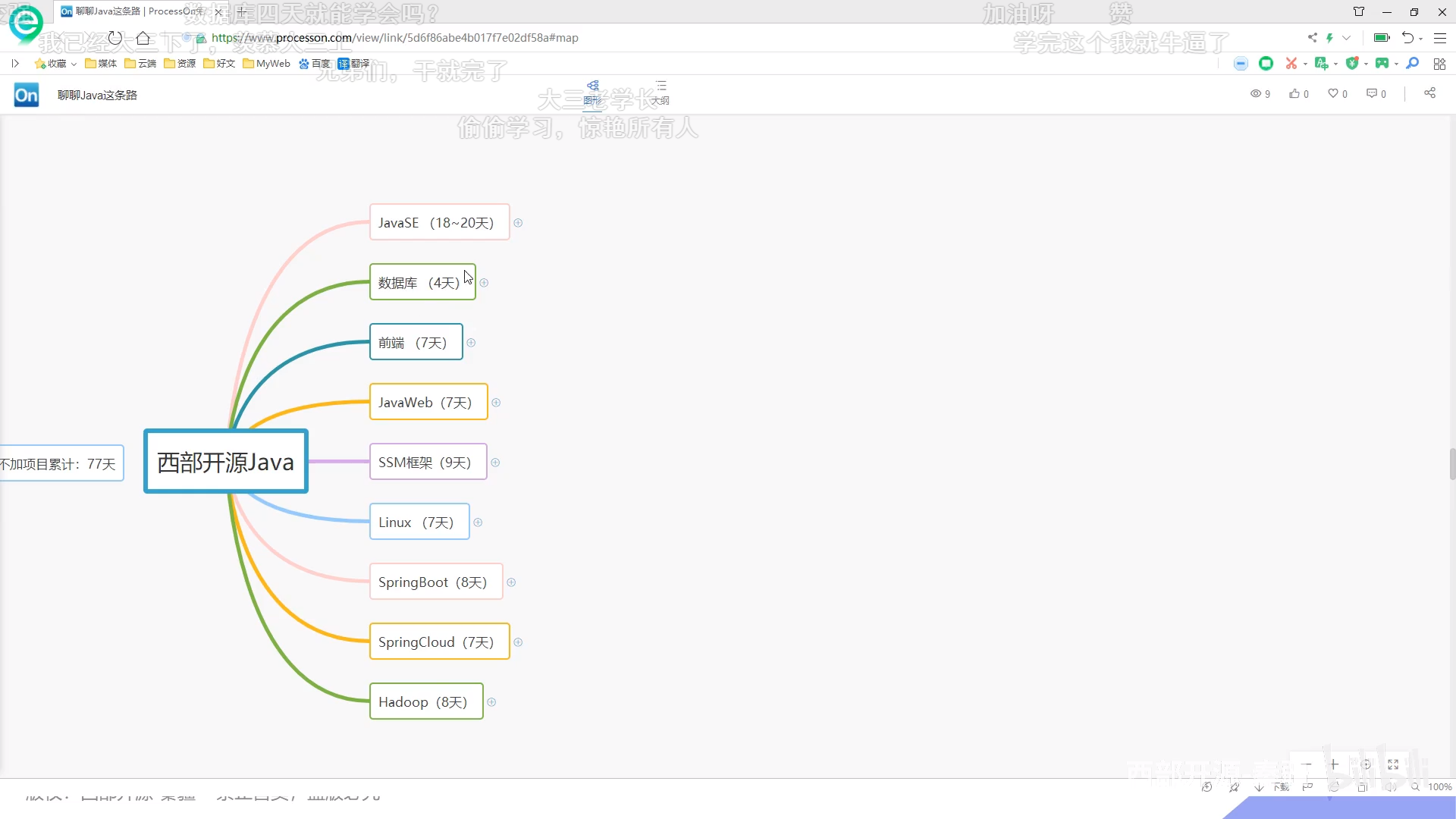The width and height of the screenshot is (1456, 819).
Task: Enter fullscreen view mode
Action: [1393, 764]
